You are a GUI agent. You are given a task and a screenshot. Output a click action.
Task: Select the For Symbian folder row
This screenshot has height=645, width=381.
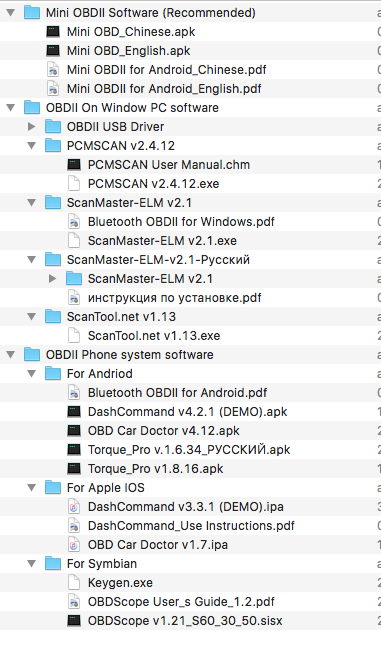point(190,564)
